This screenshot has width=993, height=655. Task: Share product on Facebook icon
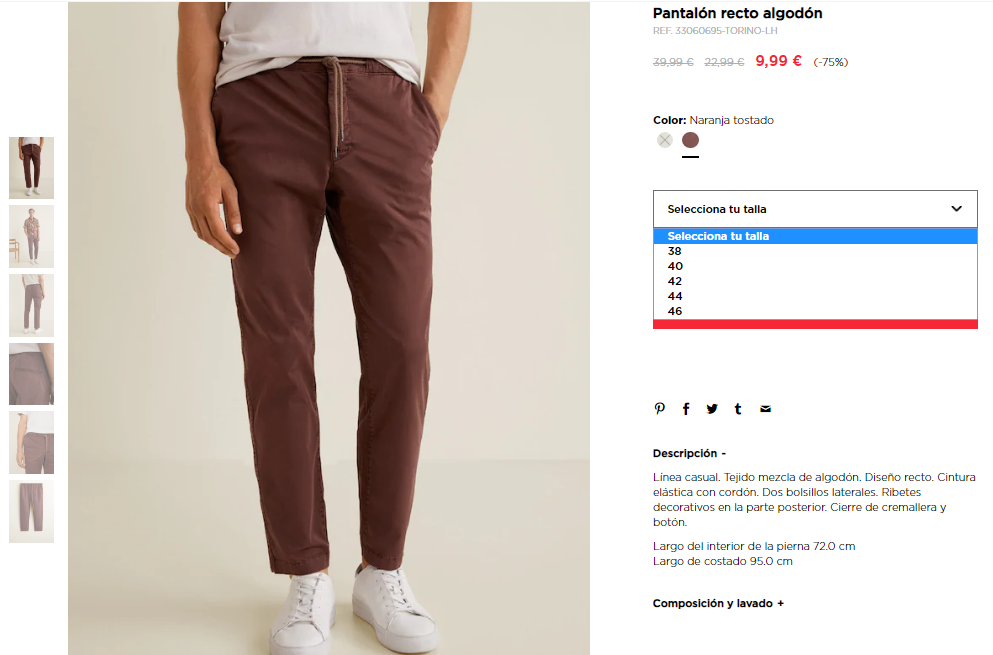686,409
